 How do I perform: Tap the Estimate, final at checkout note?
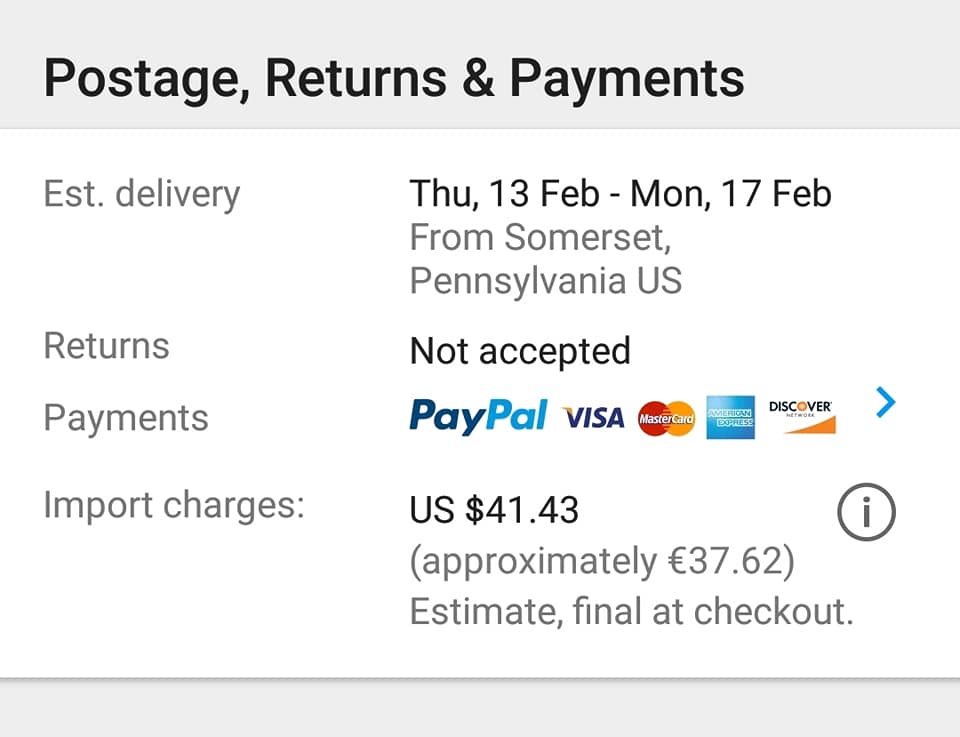(632, 610)
